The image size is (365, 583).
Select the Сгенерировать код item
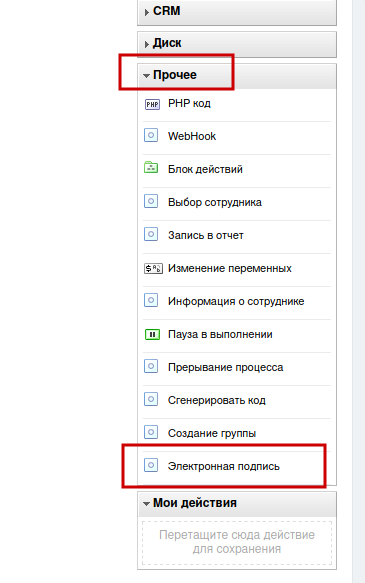[x=217, y=400]
